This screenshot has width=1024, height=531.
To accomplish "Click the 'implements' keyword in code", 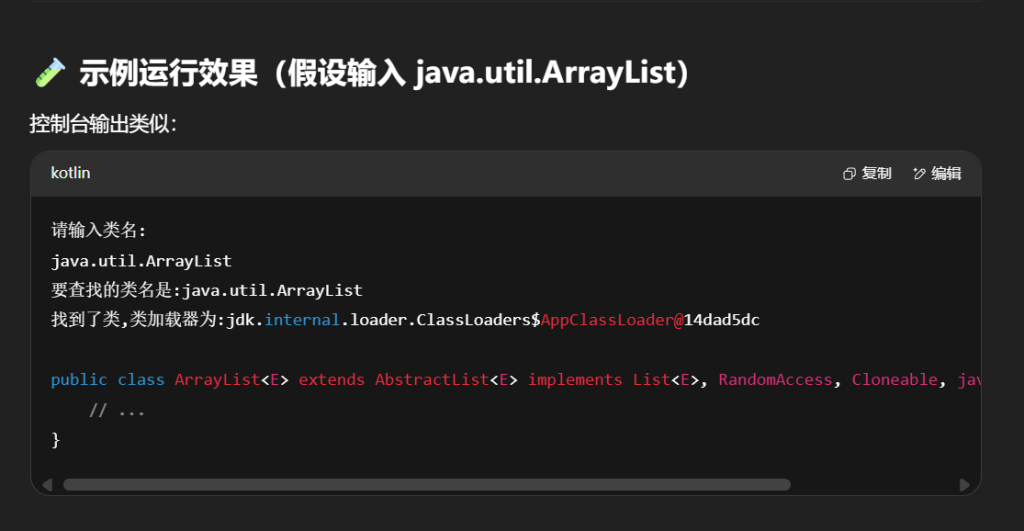I will pos(575,380).
